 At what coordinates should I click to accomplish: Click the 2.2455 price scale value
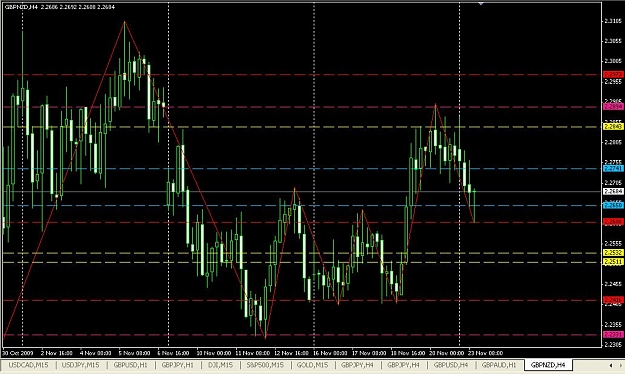click(613, 284)
